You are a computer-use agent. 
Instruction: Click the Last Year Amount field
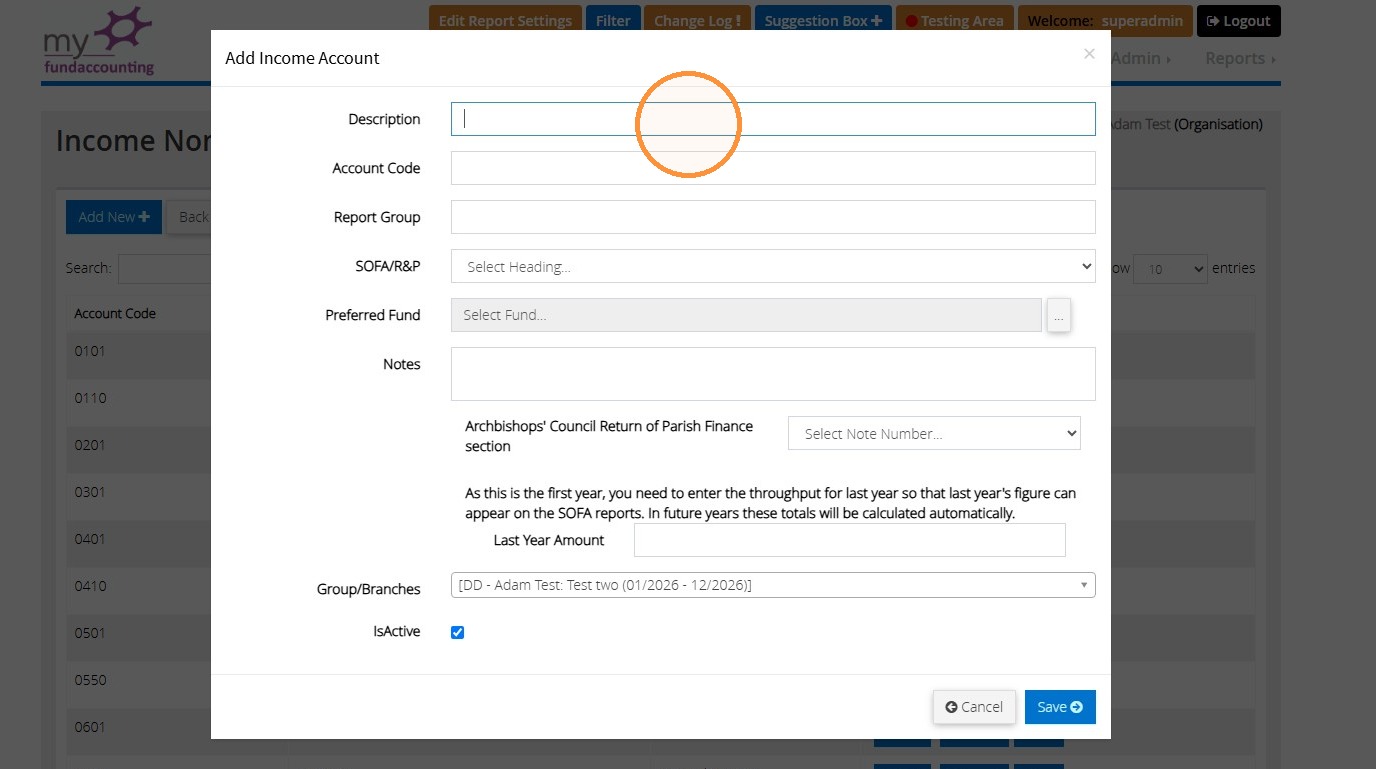[850, 540]
